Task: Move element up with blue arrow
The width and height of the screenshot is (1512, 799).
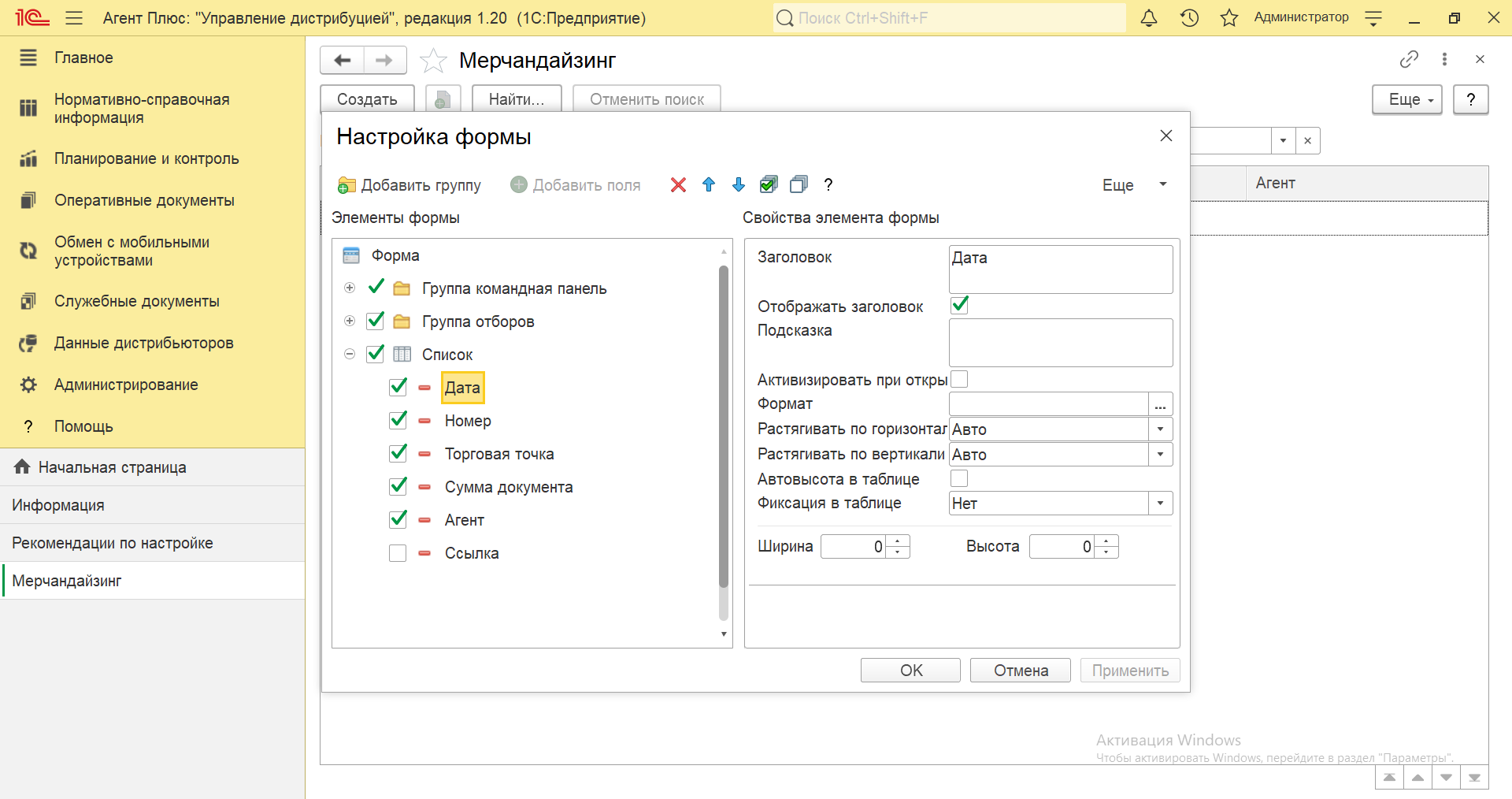Action: [x=709, y=184]
